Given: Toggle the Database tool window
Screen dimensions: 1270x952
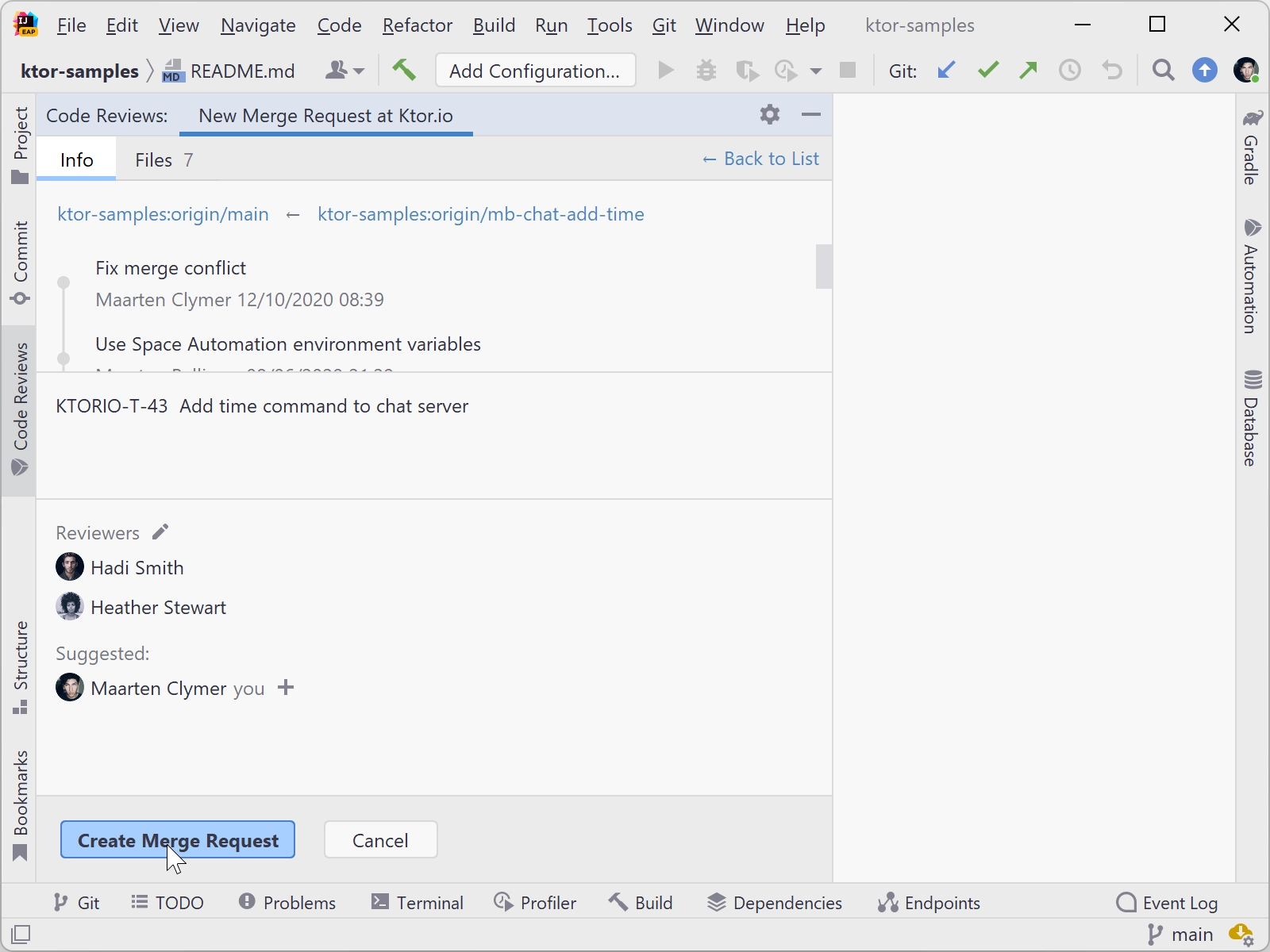Looking at the screenshot, I should pos(1251,417).
